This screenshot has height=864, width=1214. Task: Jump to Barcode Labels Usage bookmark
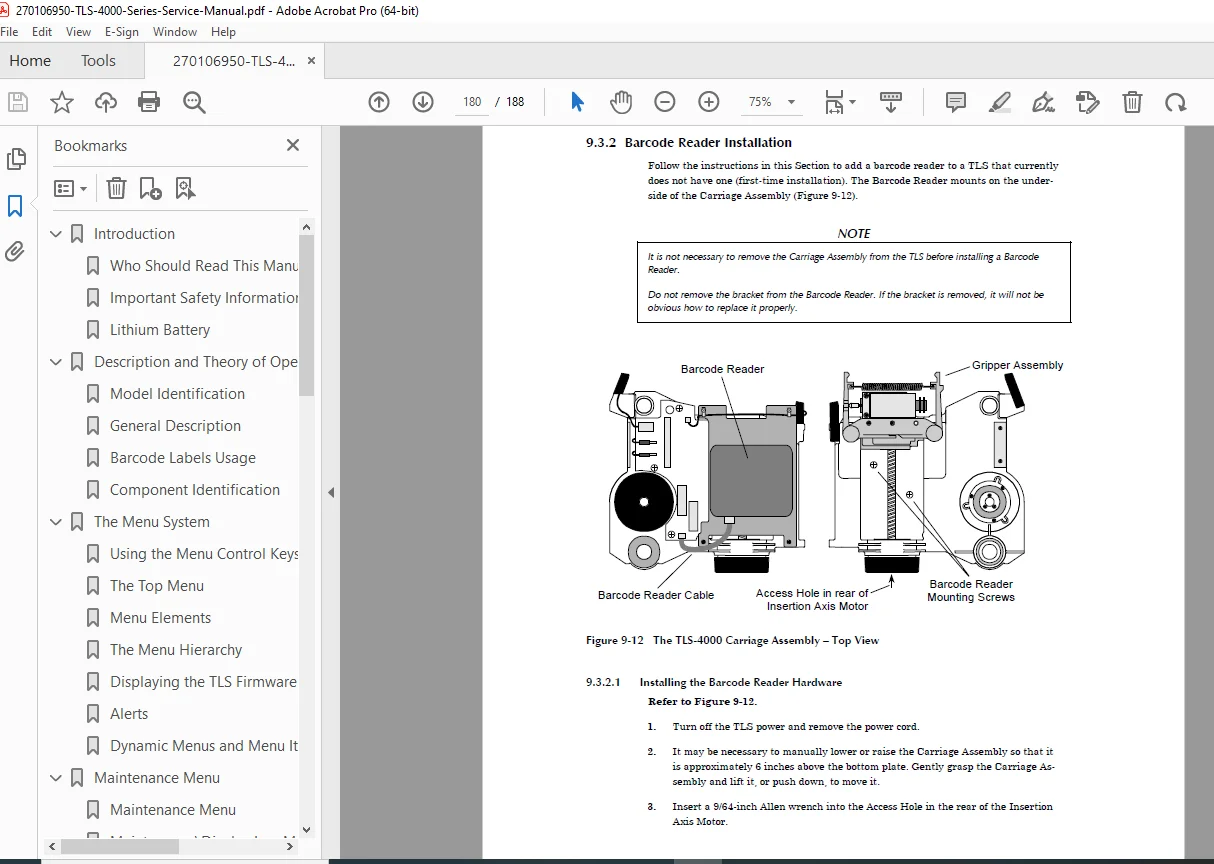pos(183,458)
